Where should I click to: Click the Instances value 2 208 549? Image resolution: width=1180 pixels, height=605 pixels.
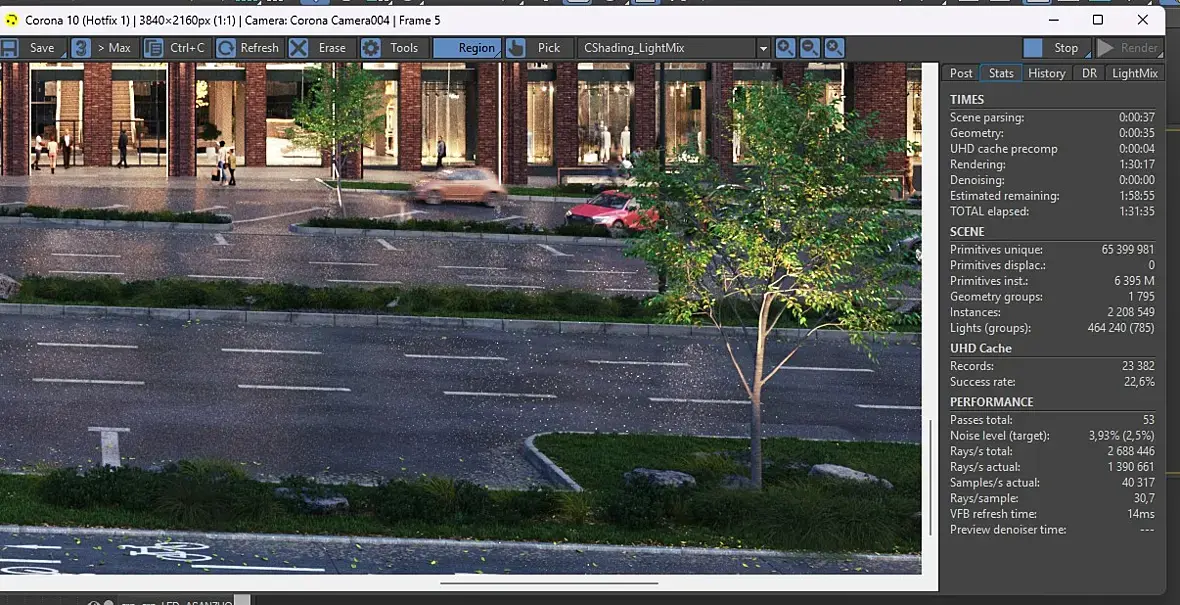[x=1130, y=312]
